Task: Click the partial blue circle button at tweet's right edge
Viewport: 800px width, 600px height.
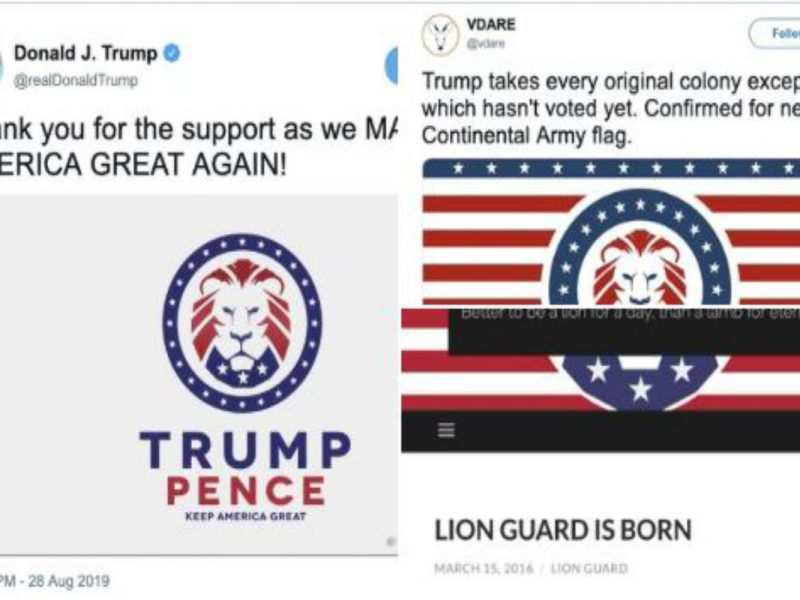Action: coord(391,65)
